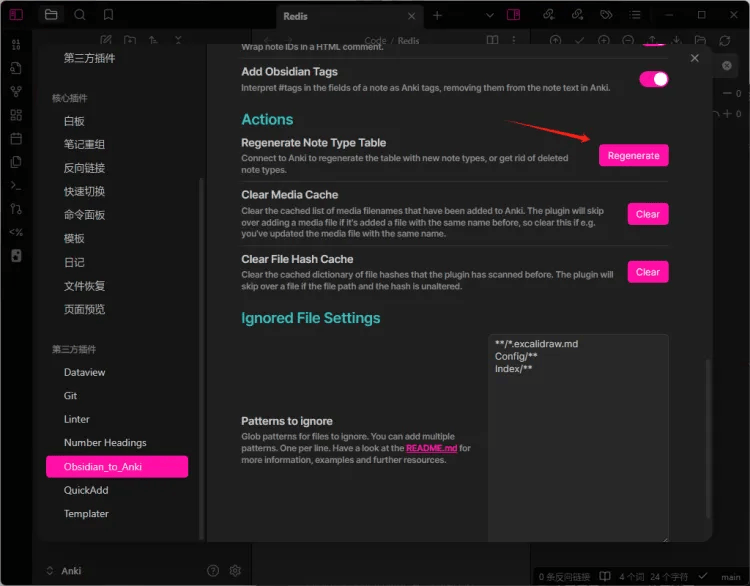The height and width of the screenshot is (586, 750).
Task: Open the bookmarks icon in top bar
Action: tap(108, 15)
